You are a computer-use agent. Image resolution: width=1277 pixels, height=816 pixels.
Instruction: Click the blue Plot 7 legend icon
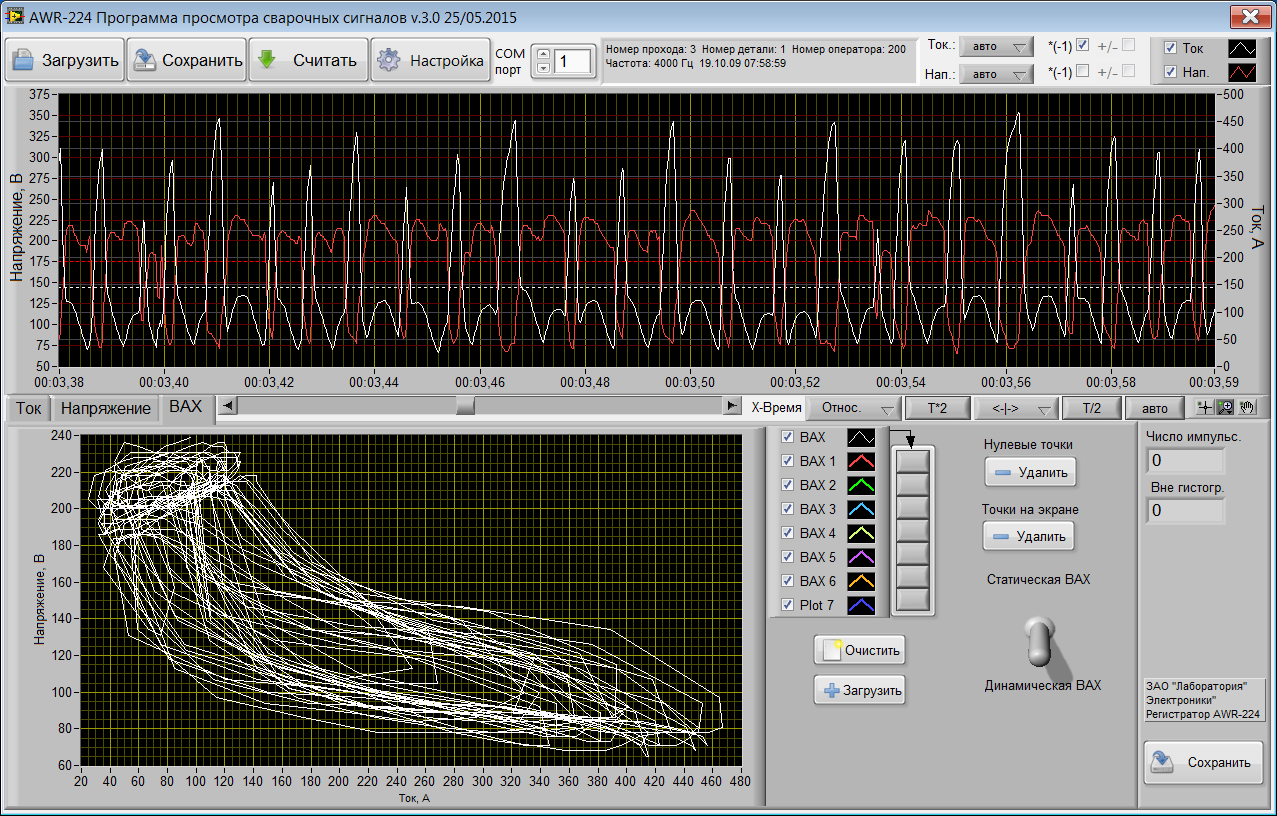point(861,605)
